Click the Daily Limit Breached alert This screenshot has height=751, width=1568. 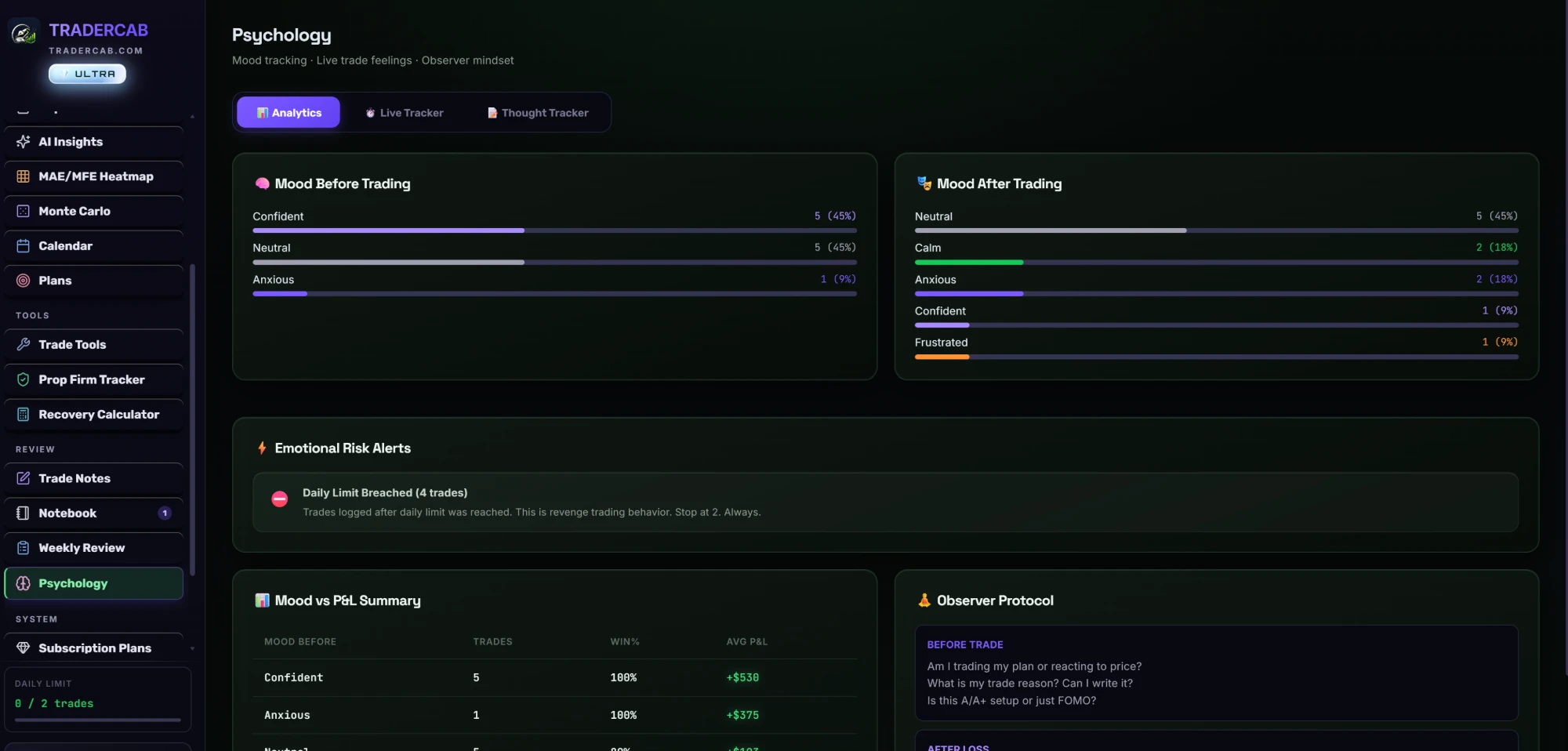[x=885, y=502]
